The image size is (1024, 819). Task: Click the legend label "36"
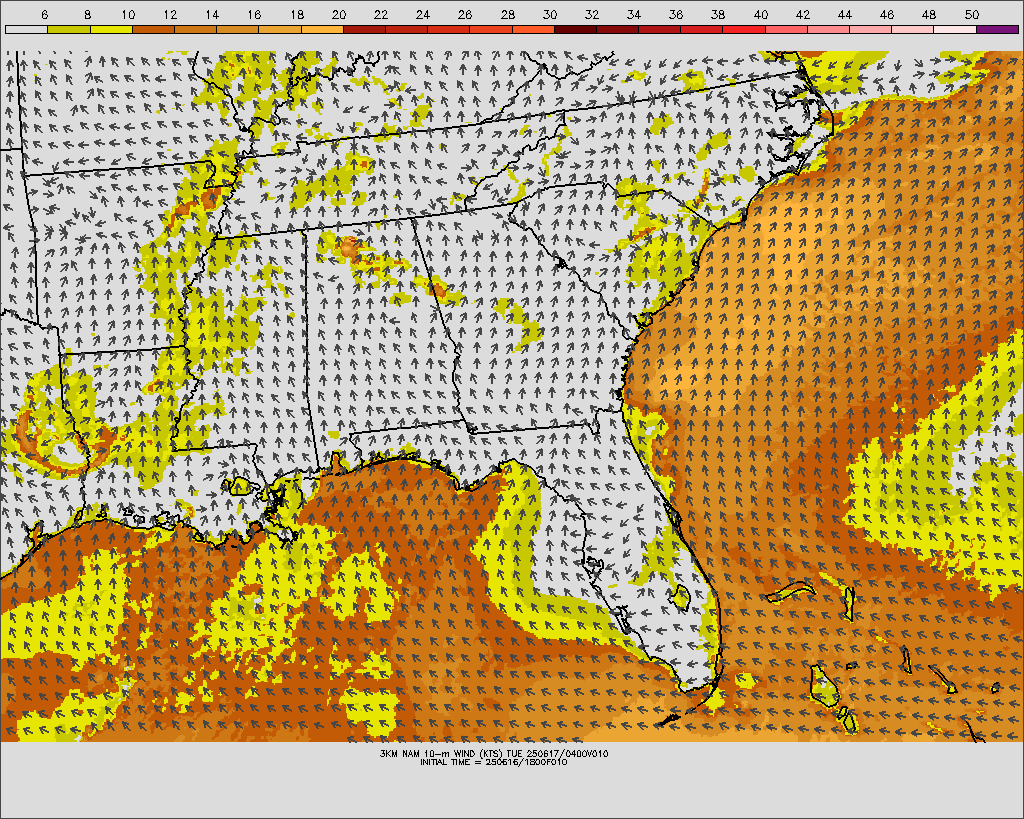point(676,14)
